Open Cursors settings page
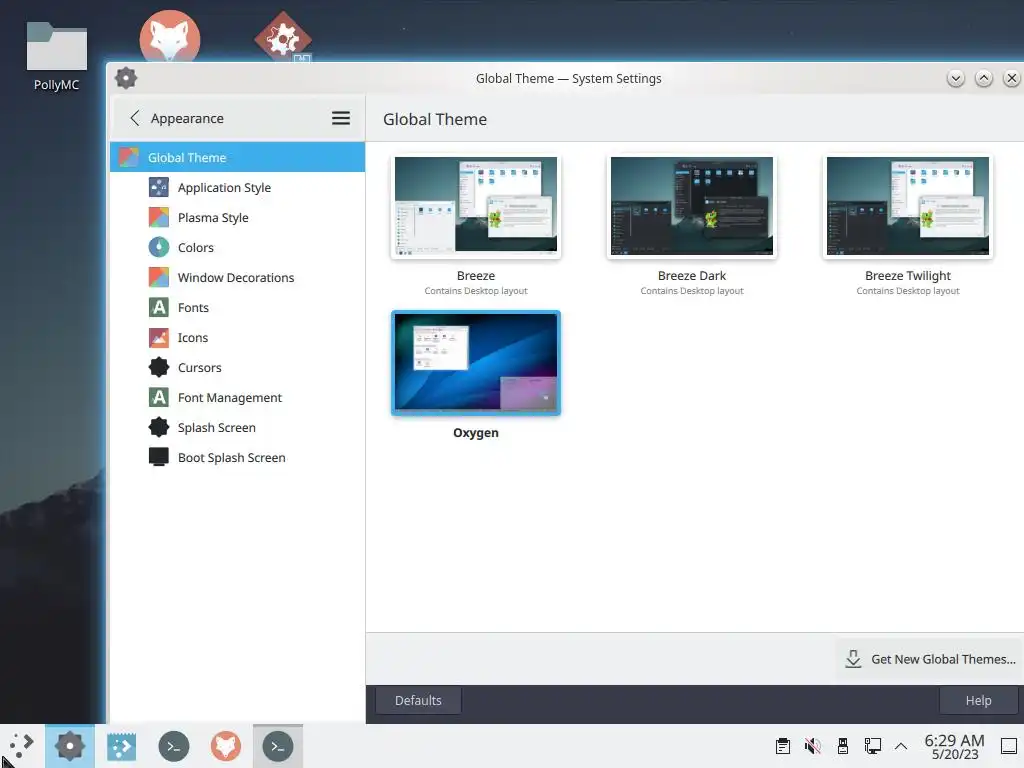Viewport: 1024px width, 768px height. [238, 368]
